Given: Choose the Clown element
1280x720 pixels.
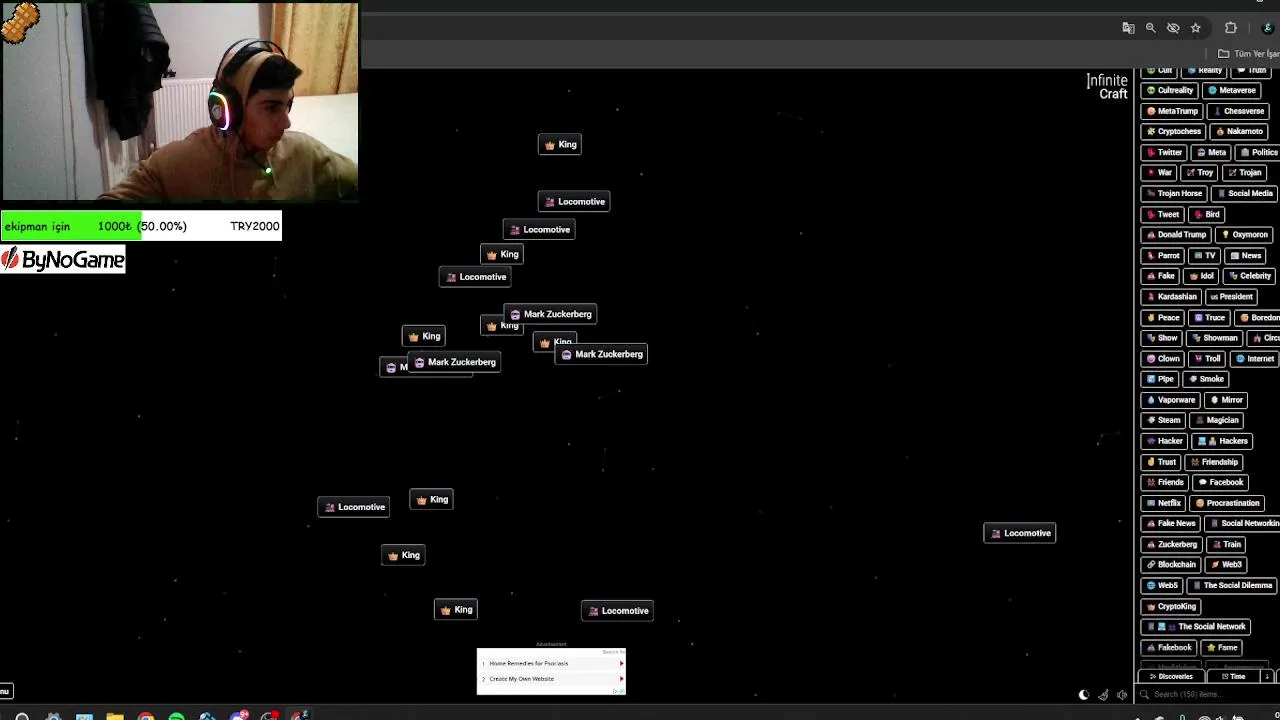Looking at the screenshot, I should (1164, 358).
